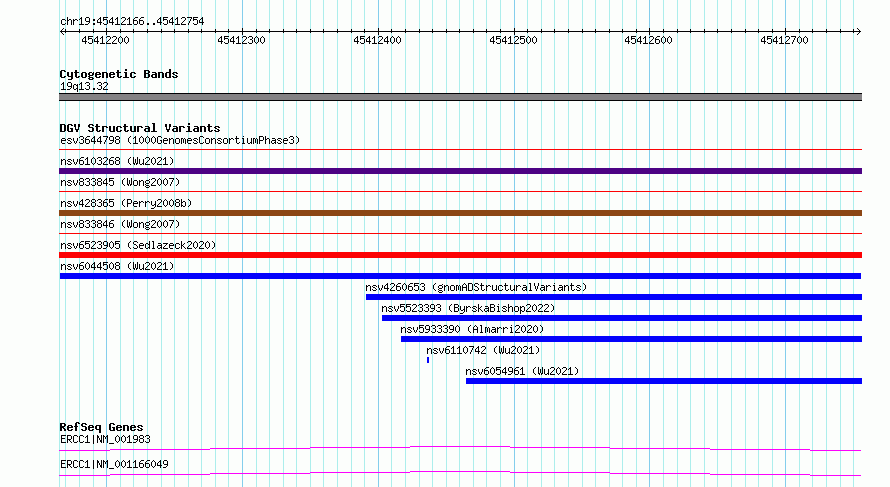
Task: Click the left arrow of the ruler
Action: pos(62,31)
